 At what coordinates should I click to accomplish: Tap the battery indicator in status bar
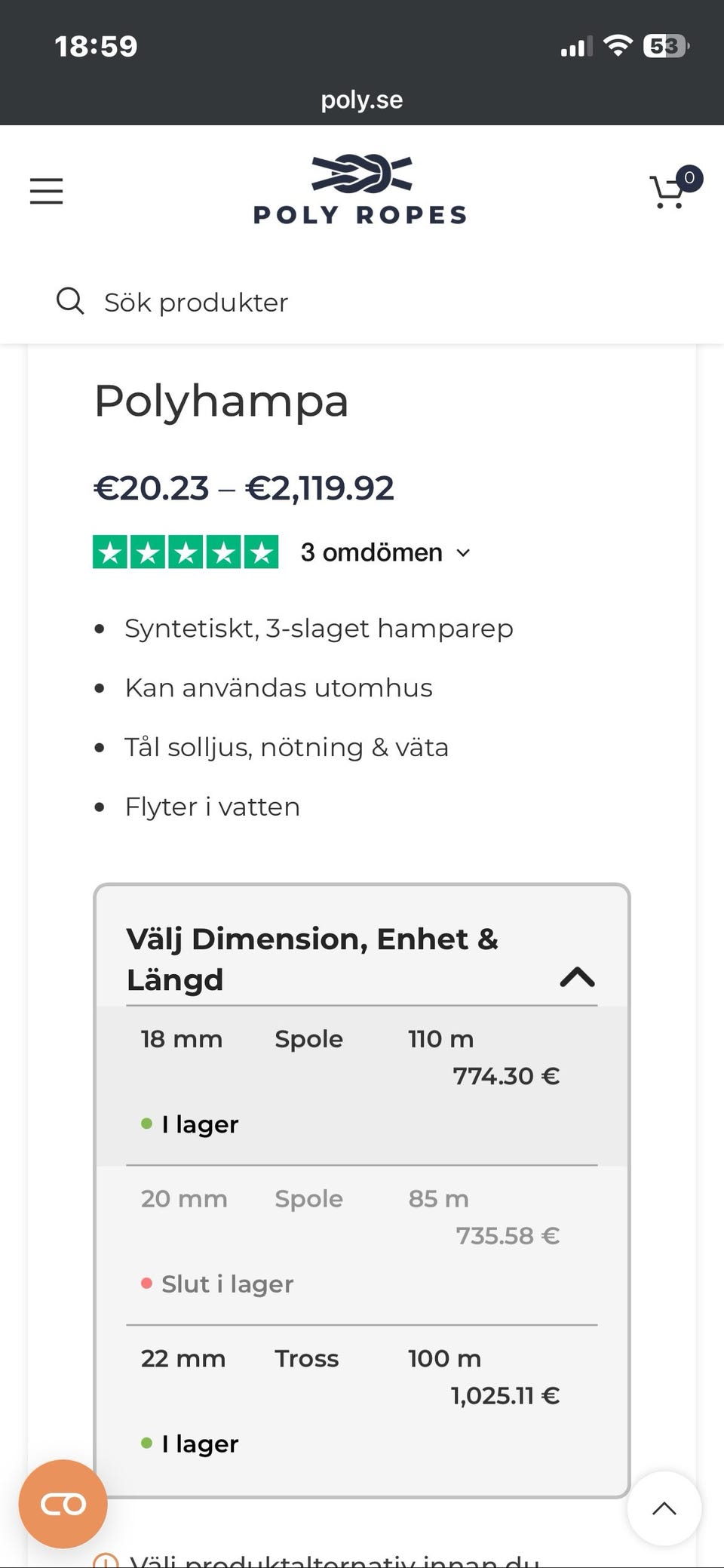(664, 47)
